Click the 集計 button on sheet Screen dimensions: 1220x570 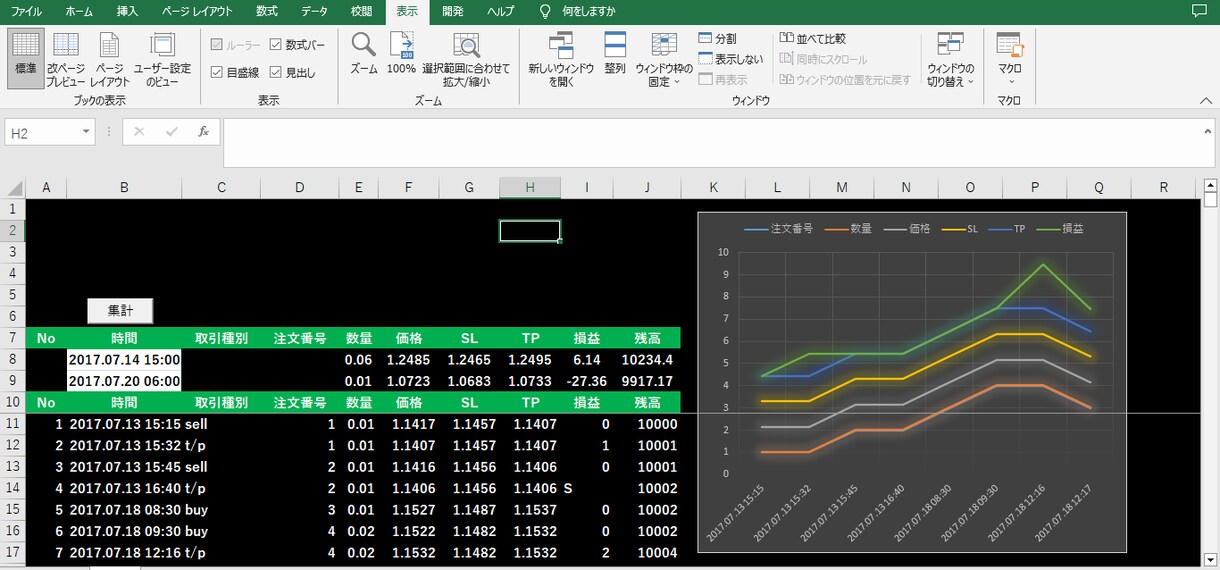(120, 310)
